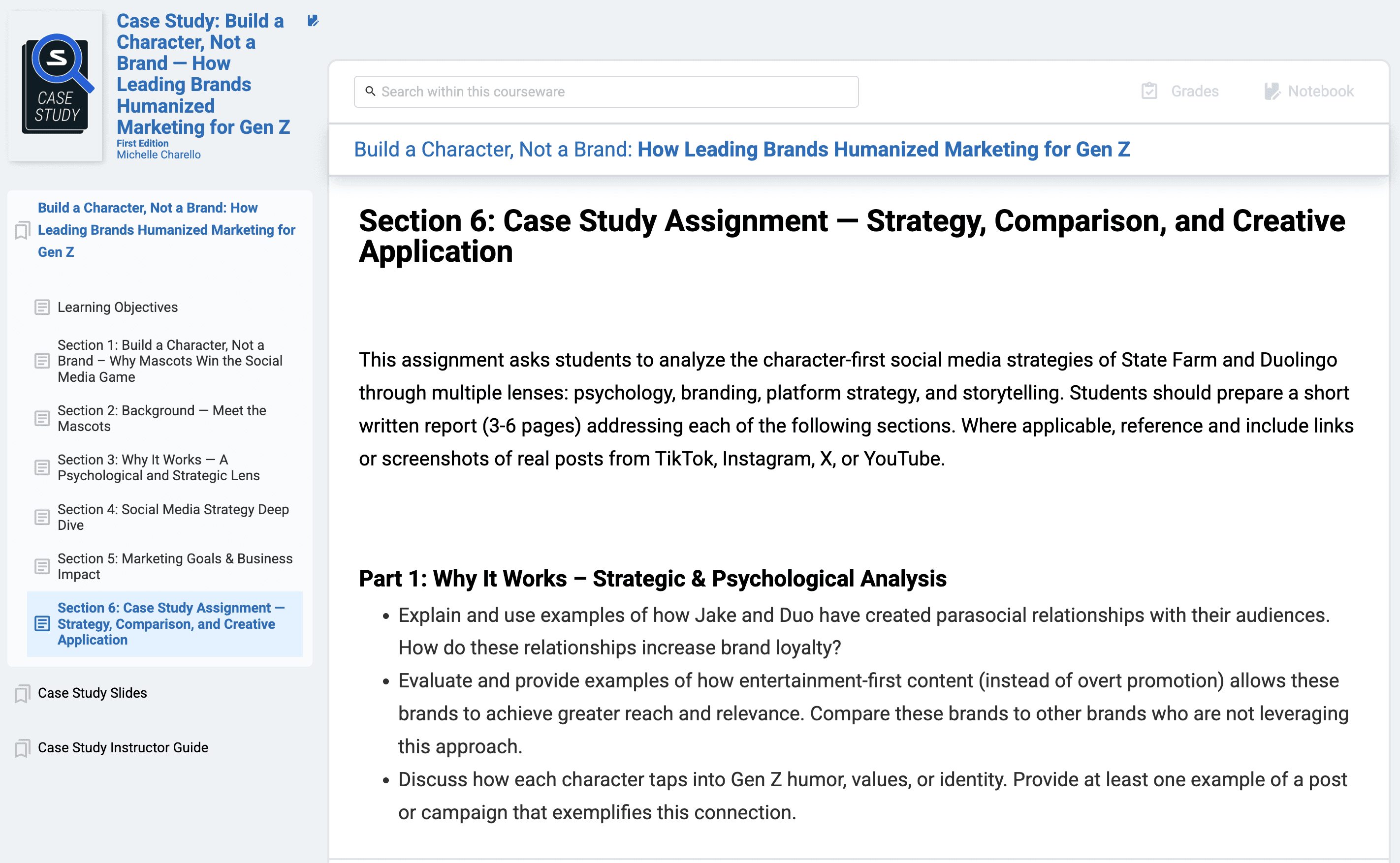Open the Learning Objectives page
This screenshot has width=1400, height=863.
point(118,308)
